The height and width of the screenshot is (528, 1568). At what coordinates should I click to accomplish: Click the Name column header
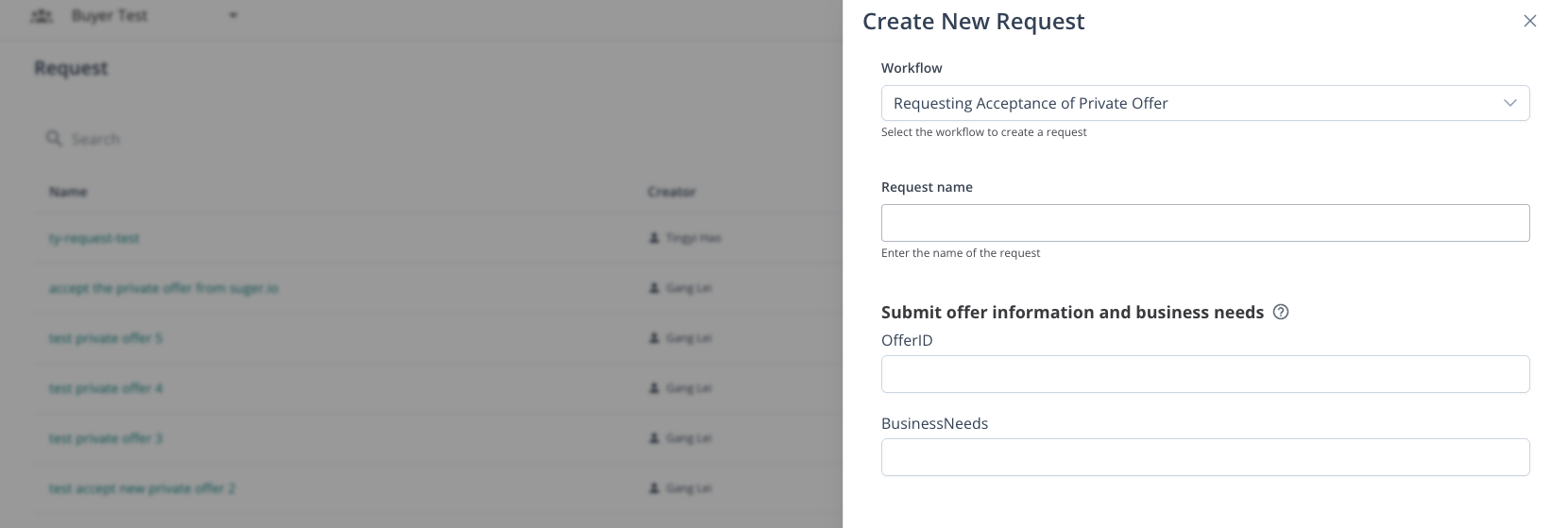click(68, 192)
